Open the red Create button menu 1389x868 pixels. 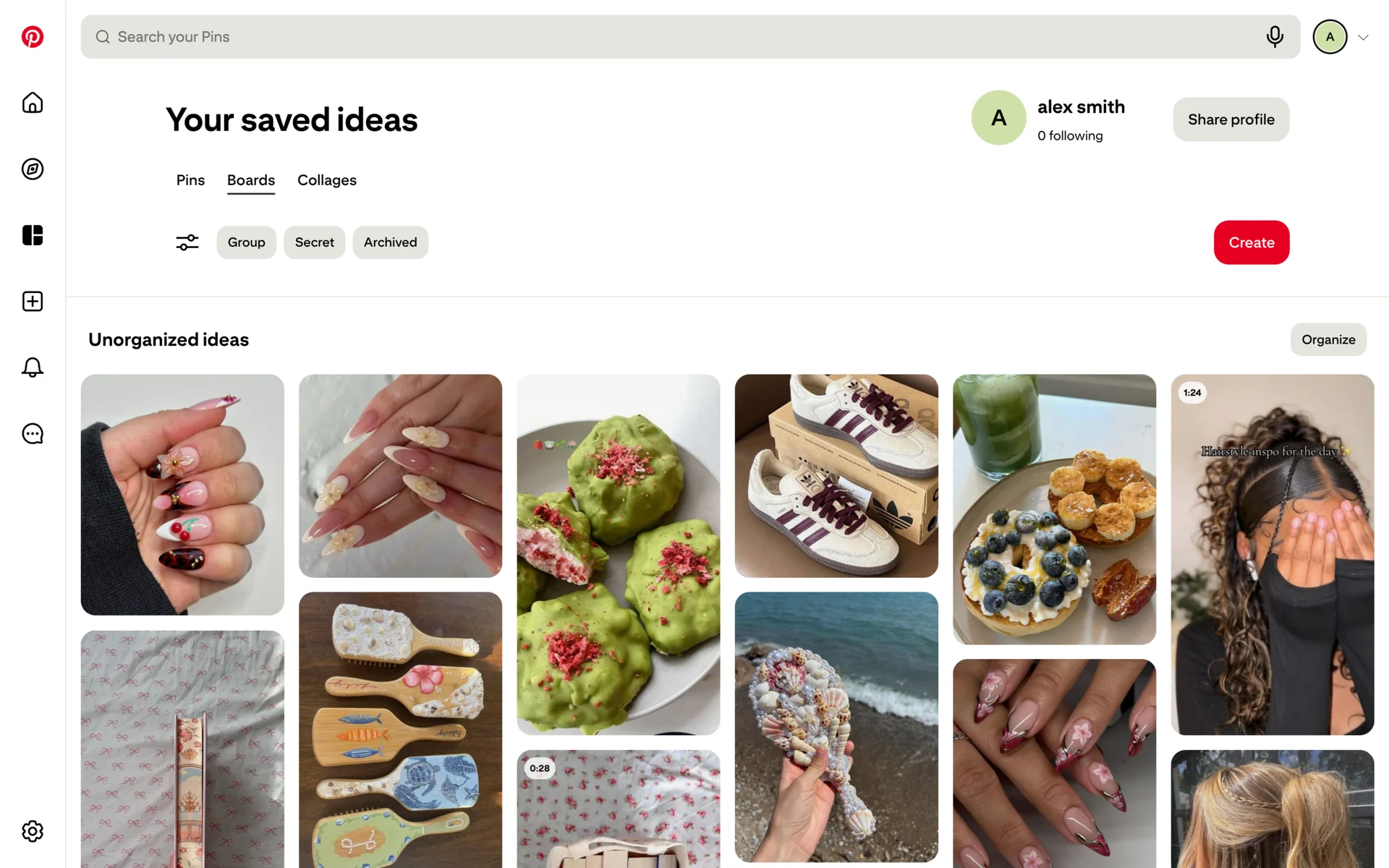click(1252, 242)
